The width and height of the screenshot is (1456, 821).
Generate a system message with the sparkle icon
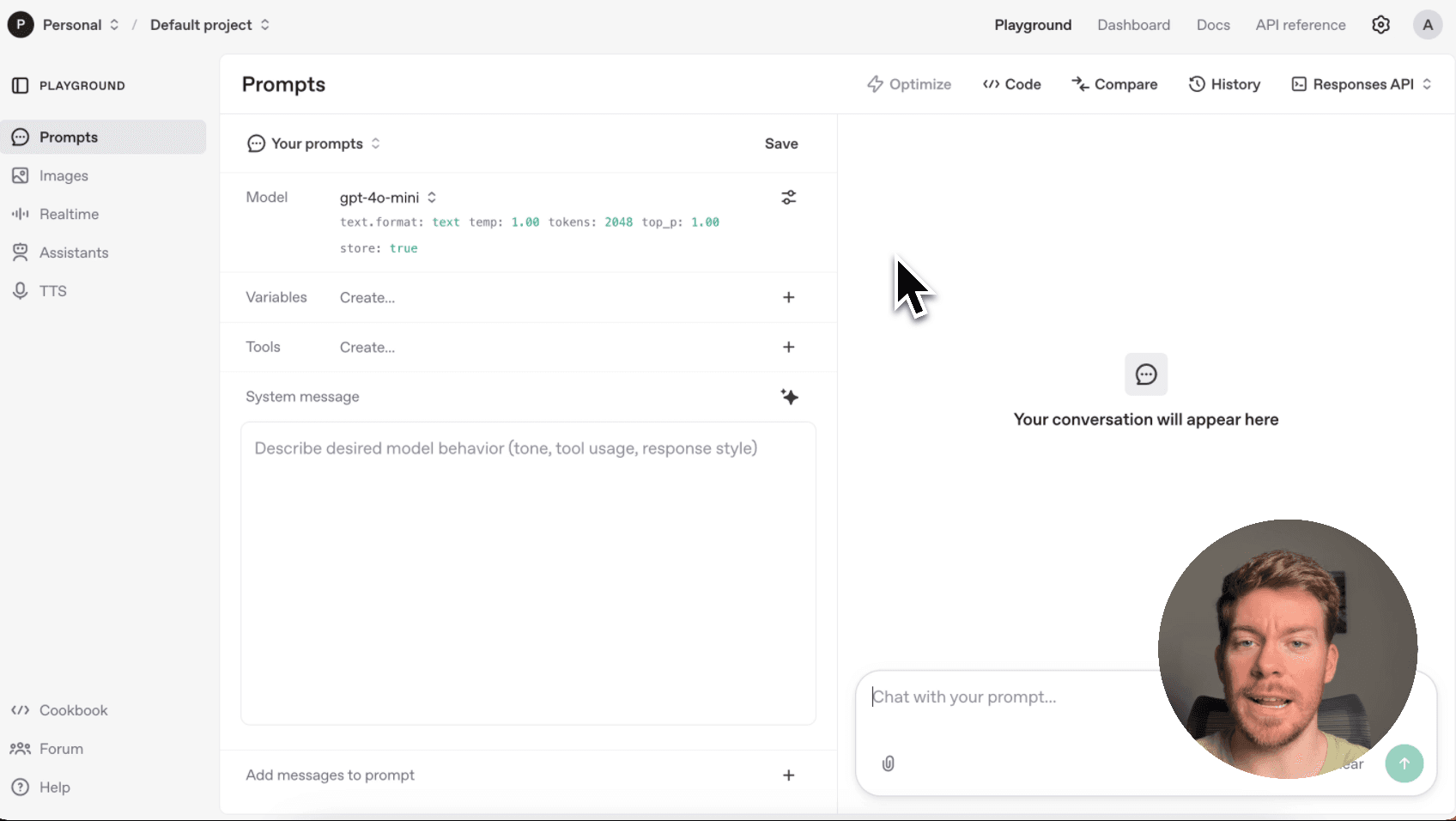click(x=789, y=397)
